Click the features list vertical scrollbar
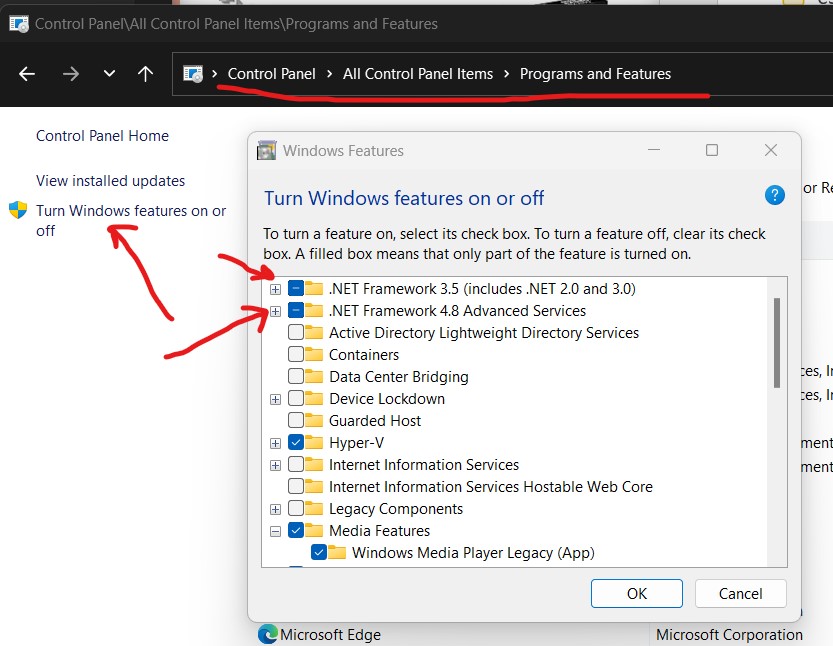The width and height of the screenshot is (833, 646). (x=776, y=343)
